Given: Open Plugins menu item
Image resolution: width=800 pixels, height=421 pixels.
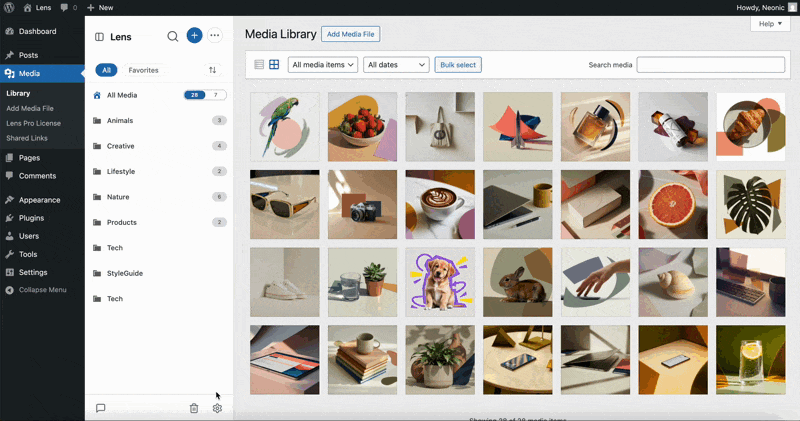Looking at the screenshot, I should click(31, 218).
